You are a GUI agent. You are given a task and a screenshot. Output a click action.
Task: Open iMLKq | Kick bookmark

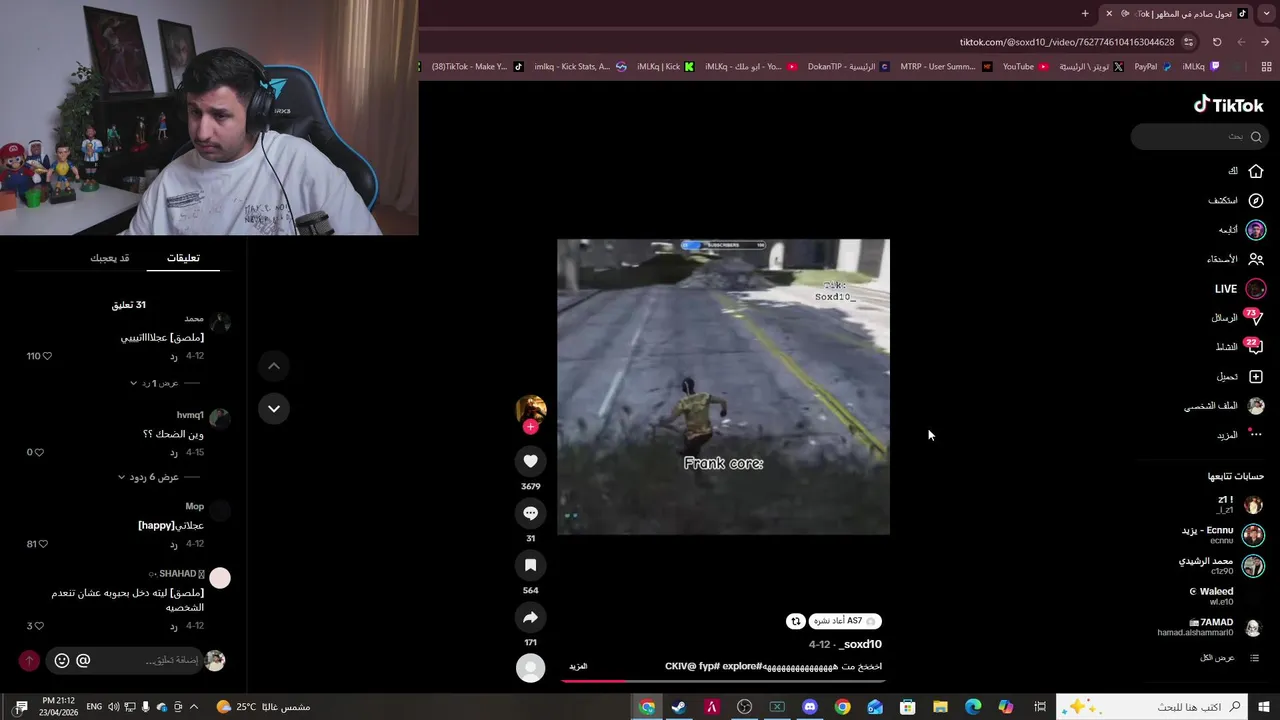(x=664, y=67)
